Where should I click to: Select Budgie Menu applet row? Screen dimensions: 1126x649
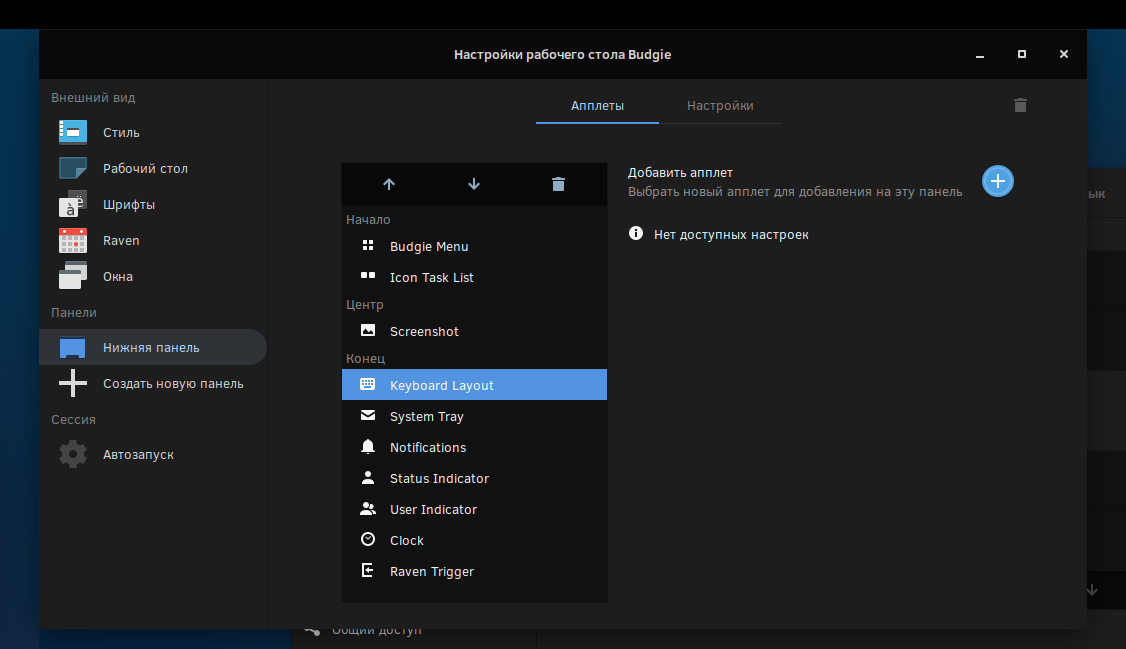click(474, 246)
